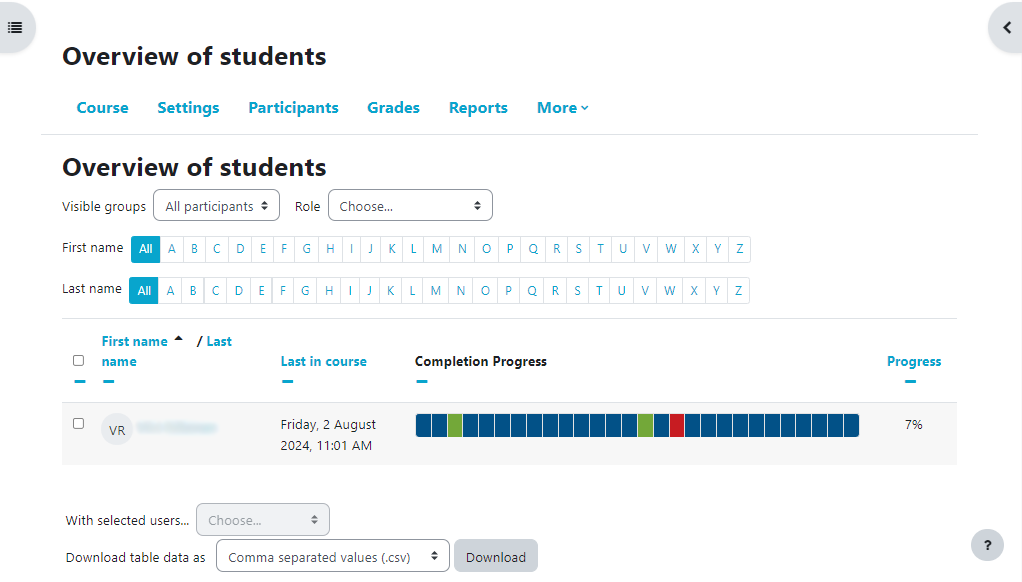The width and height of the screenshot is (1022, 582).
Task: Open the Visible groups dropdown
Action: 216,205
